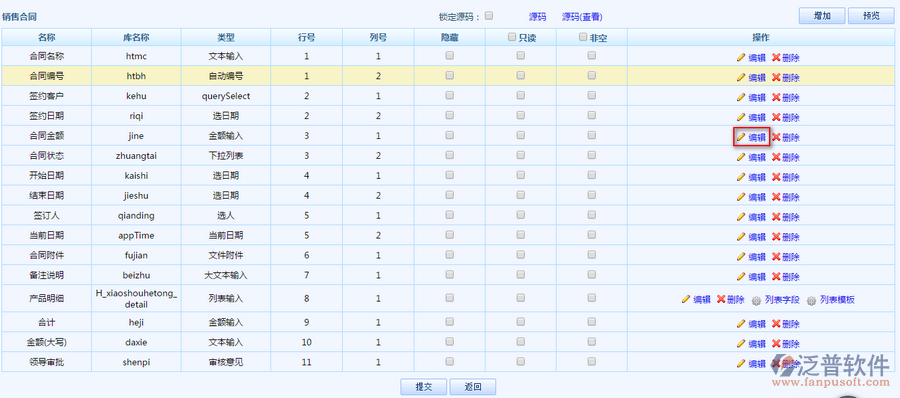The height and width of the screenshot is (398, 900).
Task: Click the pencil edit icon for 备注说明 row
Action: pos(741,276)
